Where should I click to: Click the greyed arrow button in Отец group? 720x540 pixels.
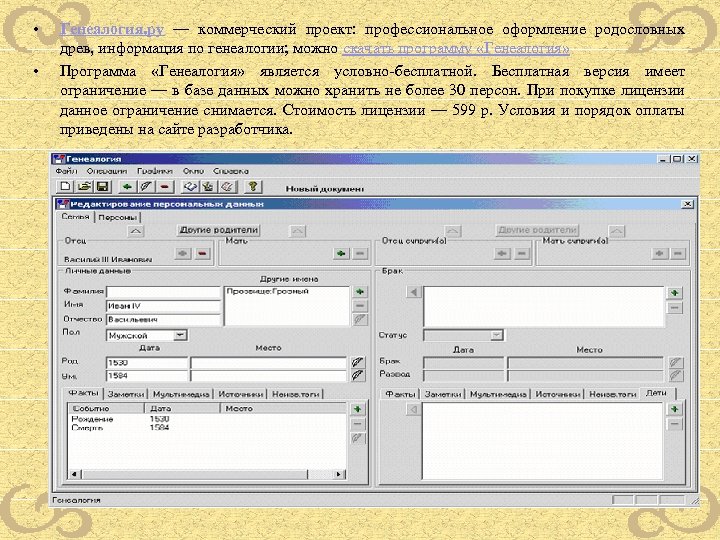click(x=183, y=253)
